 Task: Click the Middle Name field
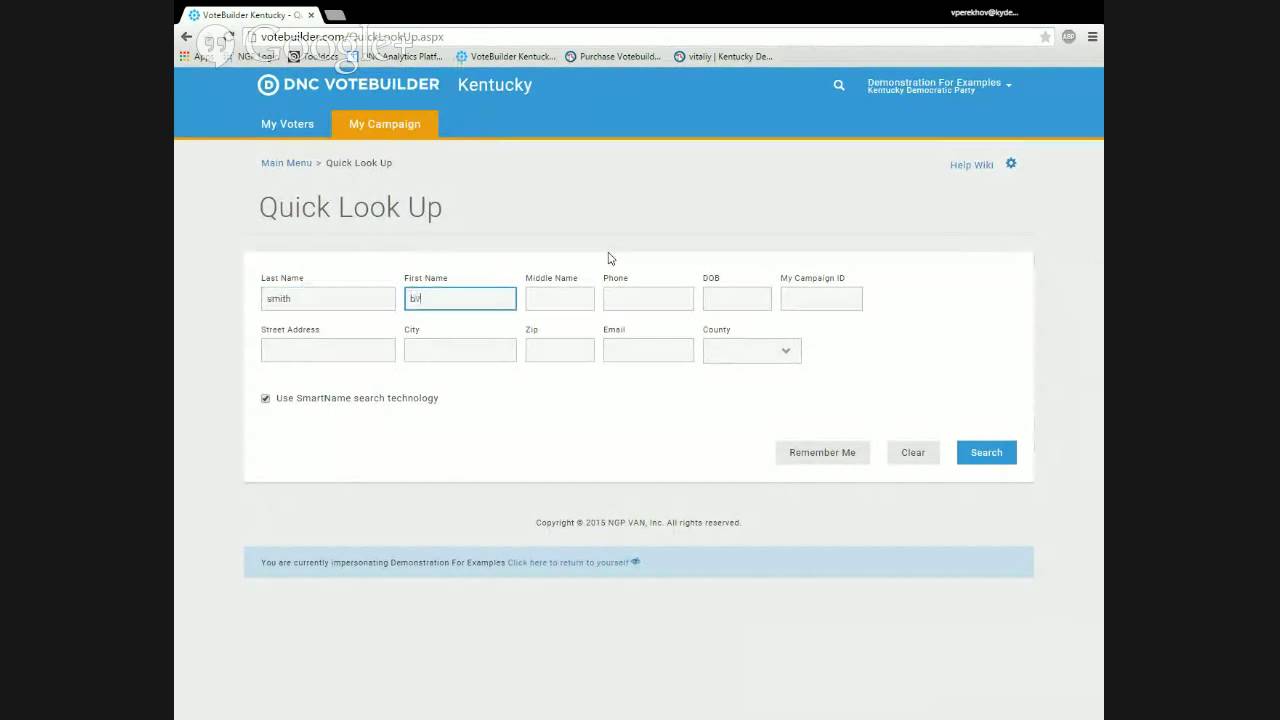coord(560,298)
